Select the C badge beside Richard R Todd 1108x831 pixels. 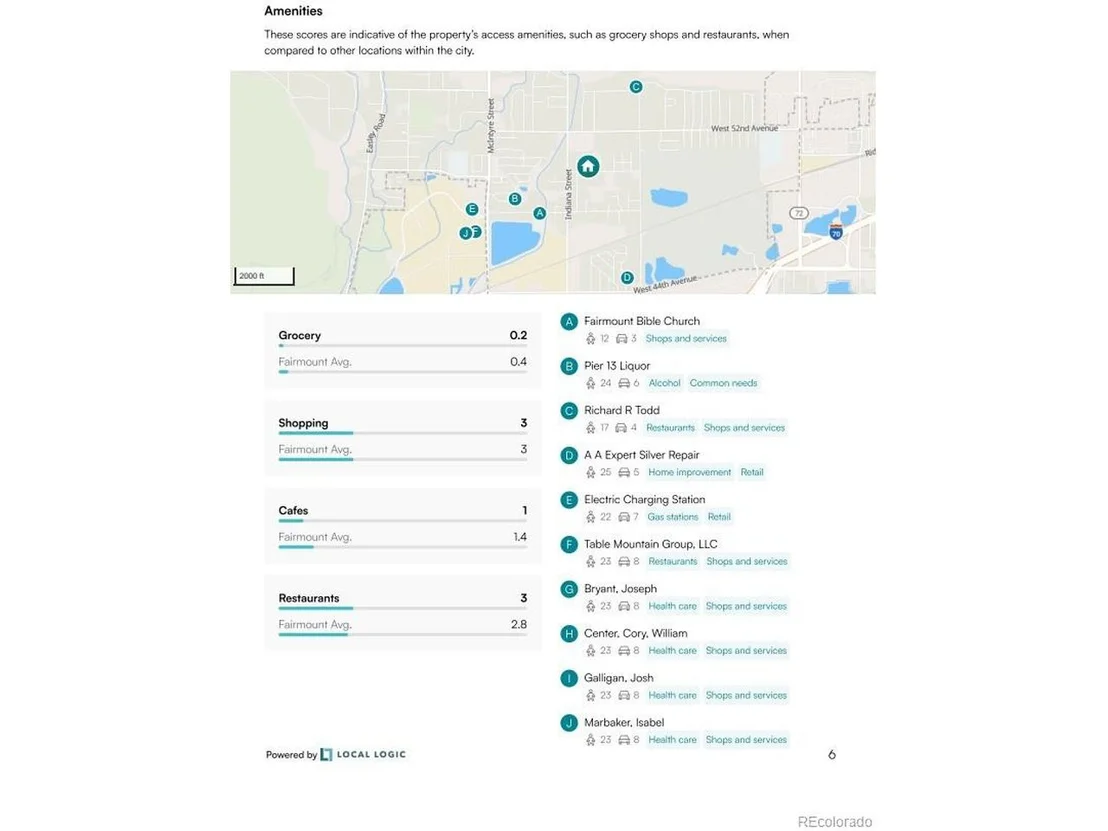click(569, 411)
